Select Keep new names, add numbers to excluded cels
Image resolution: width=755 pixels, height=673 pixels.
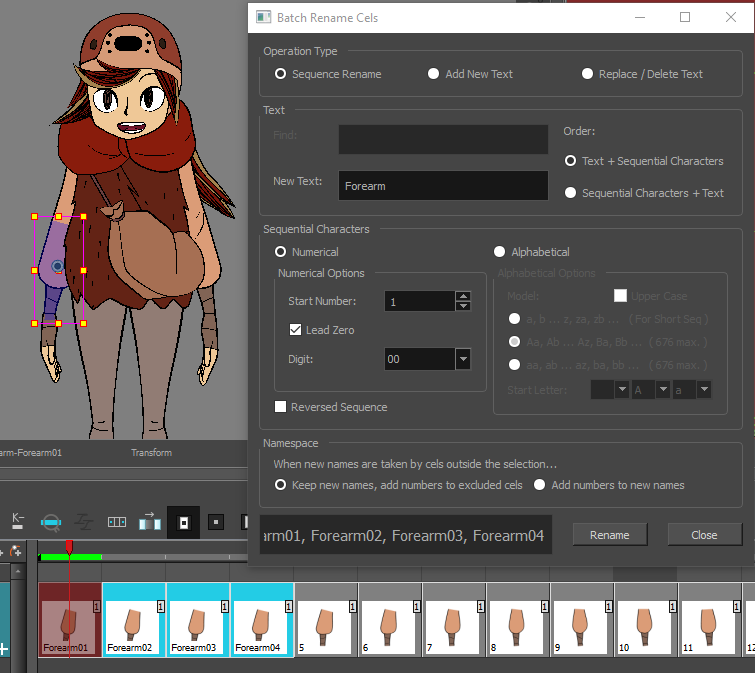point(280,485)
